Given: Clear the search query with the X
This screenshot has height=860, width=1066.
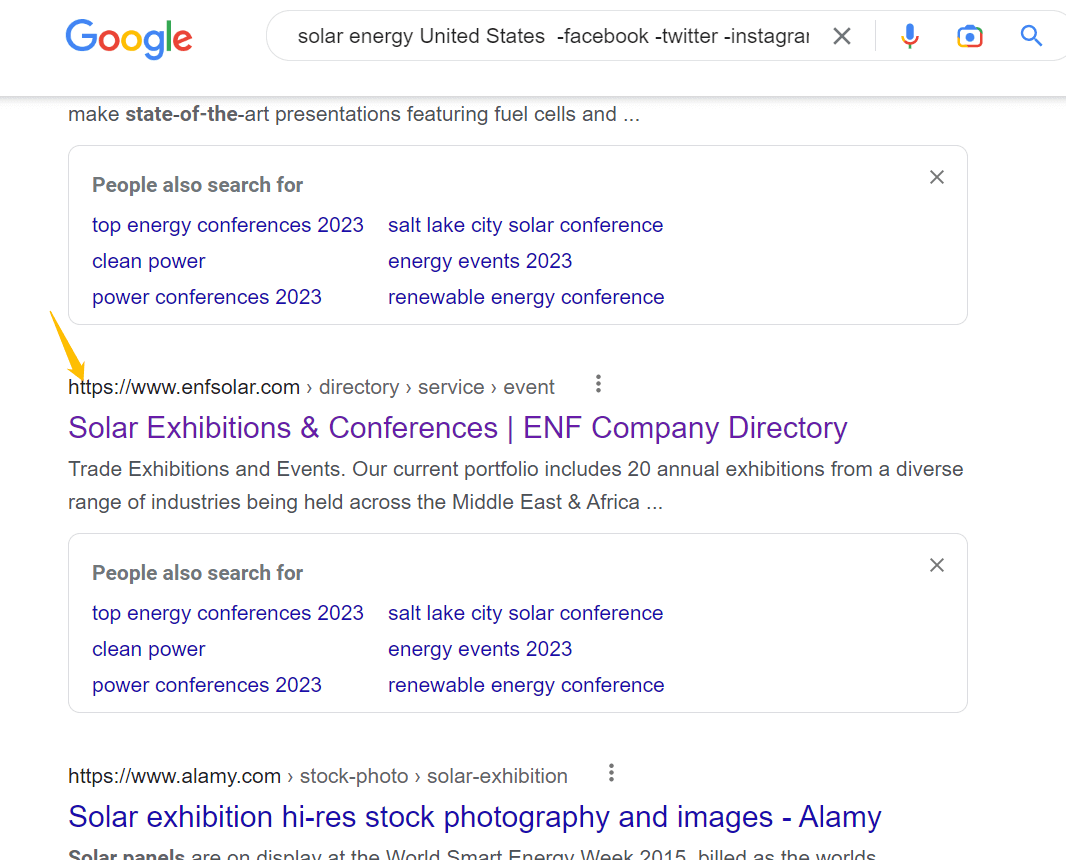Looking at the screenshot, I should (x=842, y=36).
